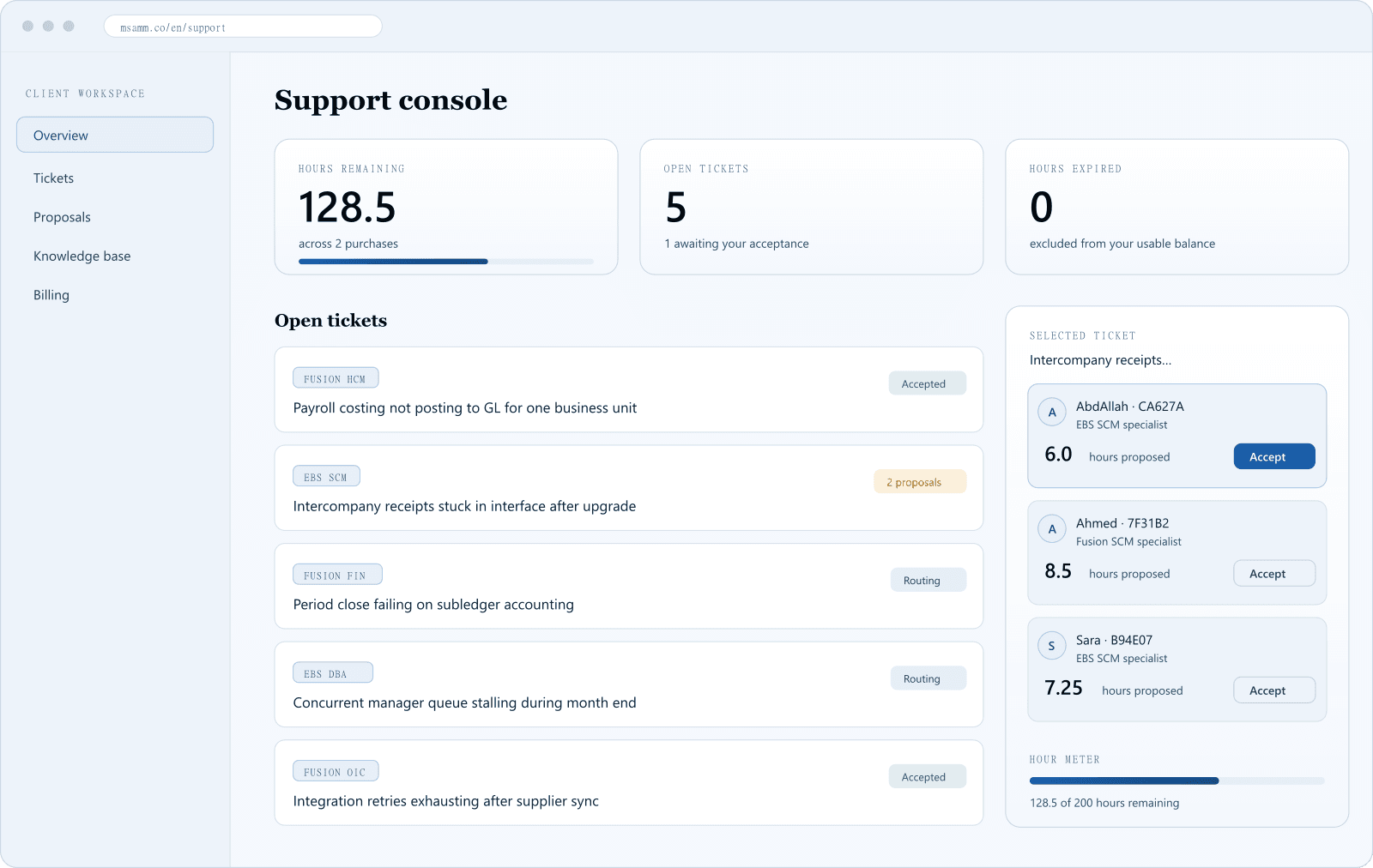Click "excluded from your usable balance" text
This screenshot has width=1373, height=868.
[x=1122, y=244]
